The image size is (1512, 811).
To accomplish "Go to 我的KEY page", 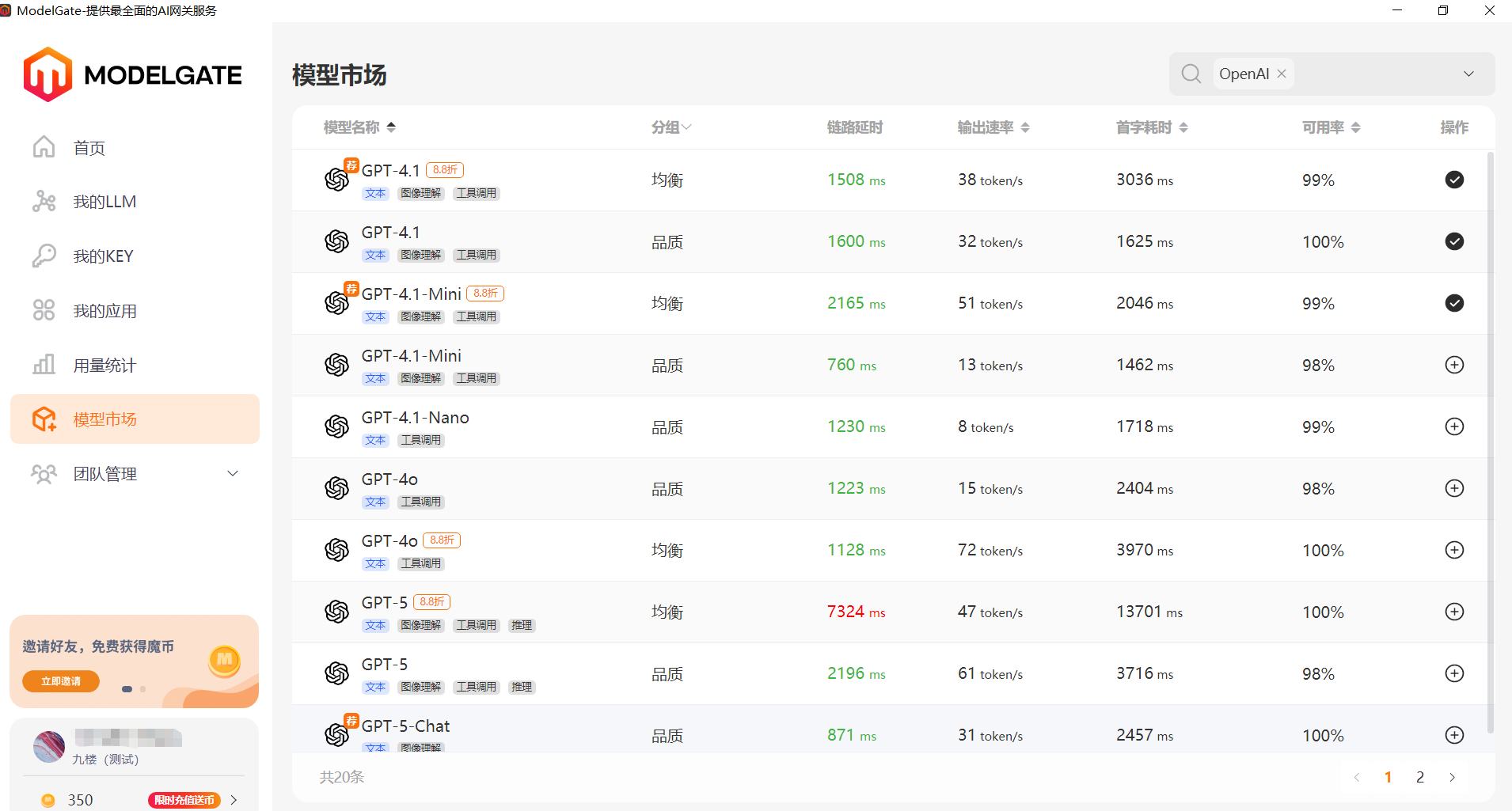I will (x=103, y=256).
